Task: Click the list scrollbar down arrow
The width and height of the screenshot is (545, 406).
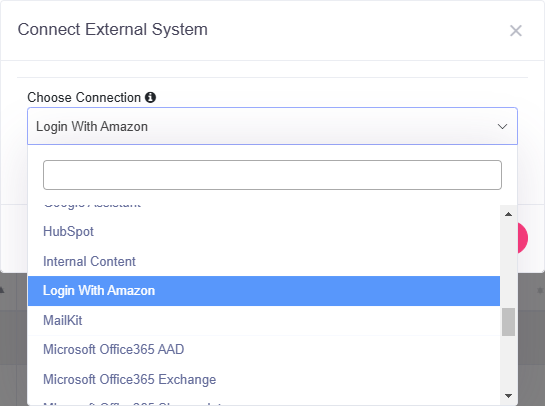Action: pyautogui.click(x=508, y=396)
